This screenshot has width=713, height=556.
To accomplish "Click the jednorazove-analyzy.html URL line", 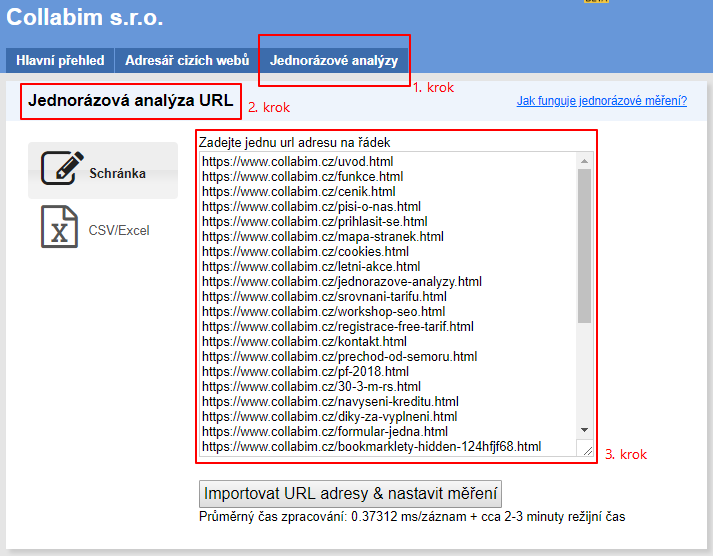I will 342,281.
